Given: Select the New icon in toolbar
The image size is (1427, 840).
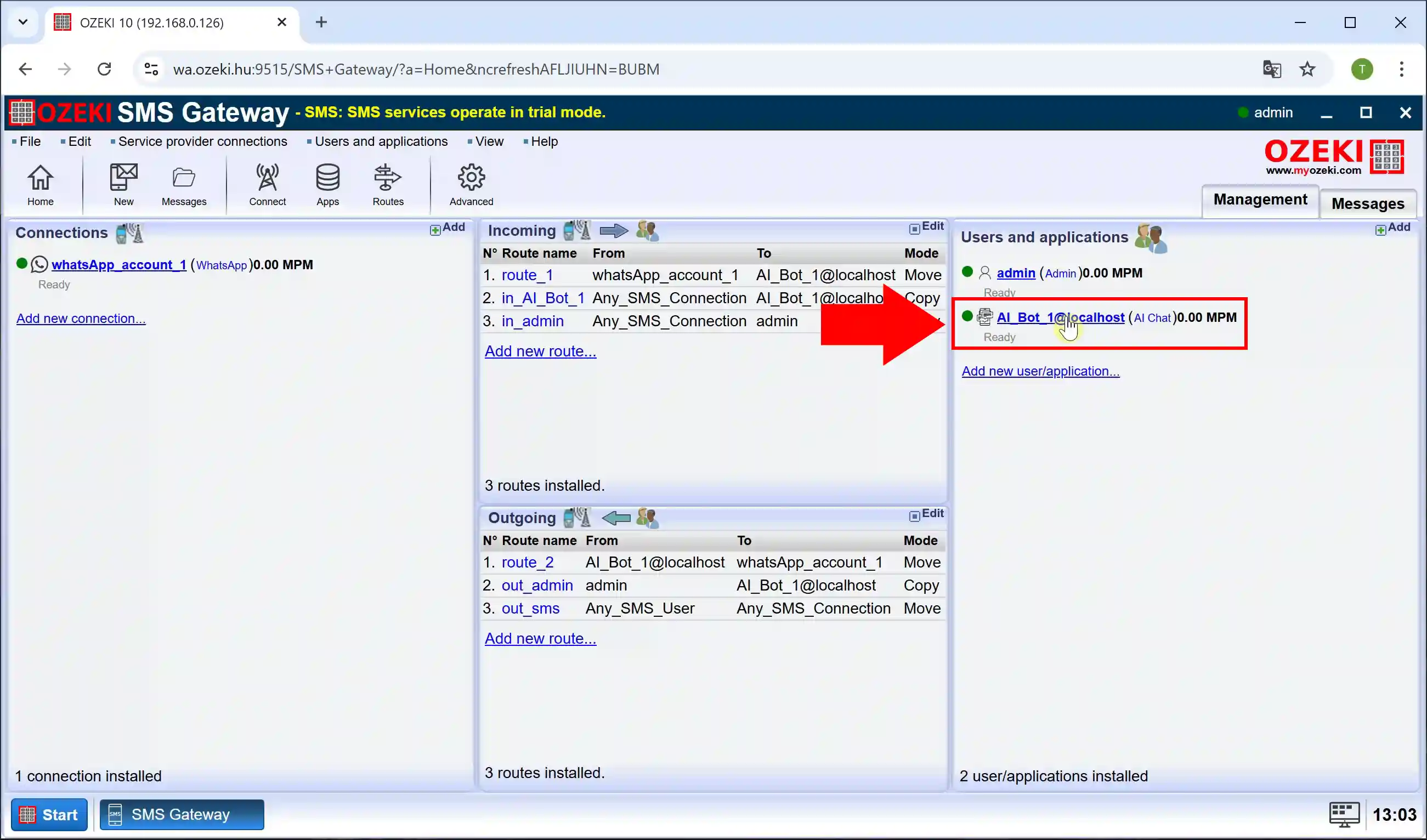Looking at the screenshot, I should point(123,185).
